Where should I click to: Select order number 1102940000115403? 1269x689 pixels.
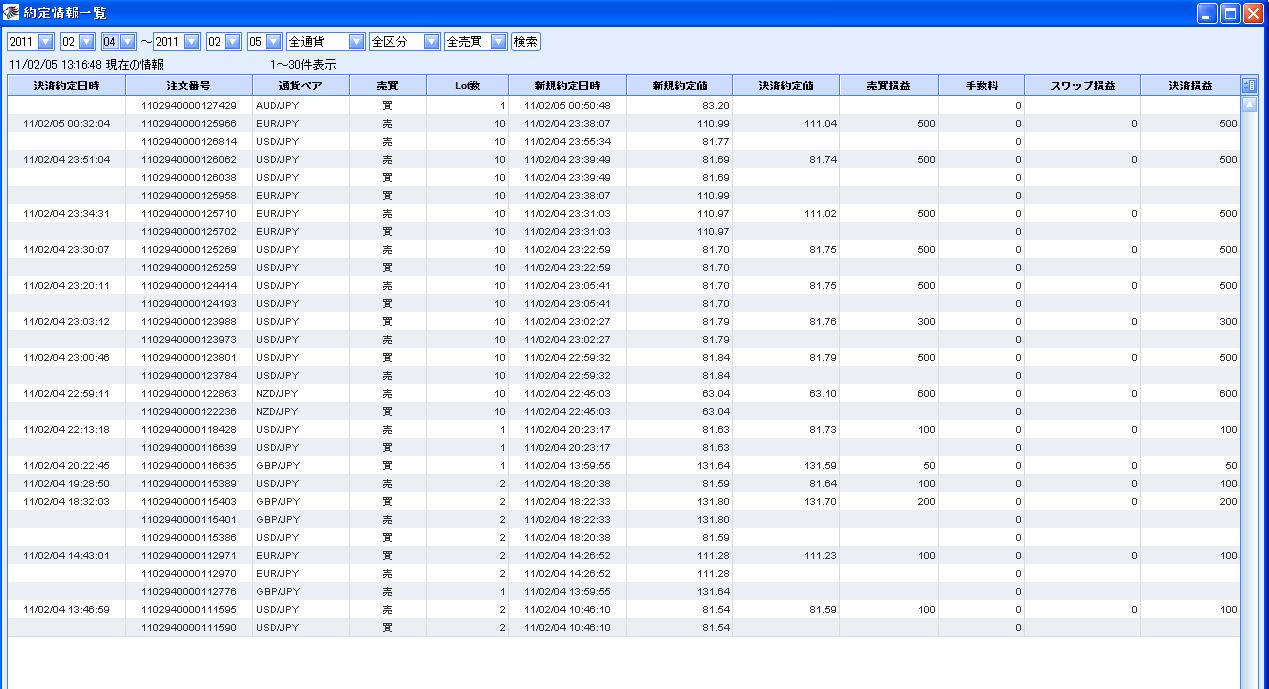click(x=189, y=501)
